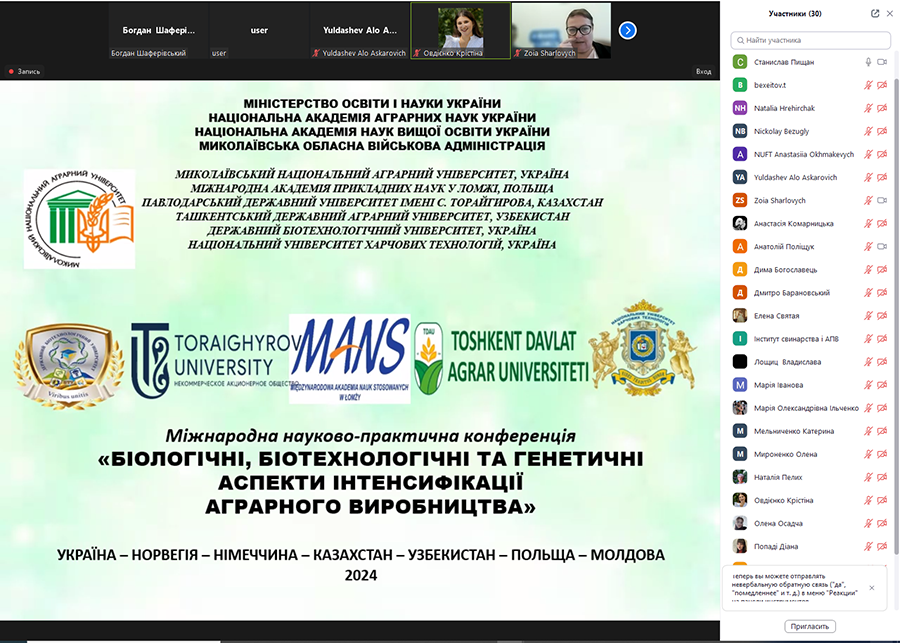Click the camera-off icon for Марія Іванова
Viewport: 900px width, 643px height.
[882, 385]
